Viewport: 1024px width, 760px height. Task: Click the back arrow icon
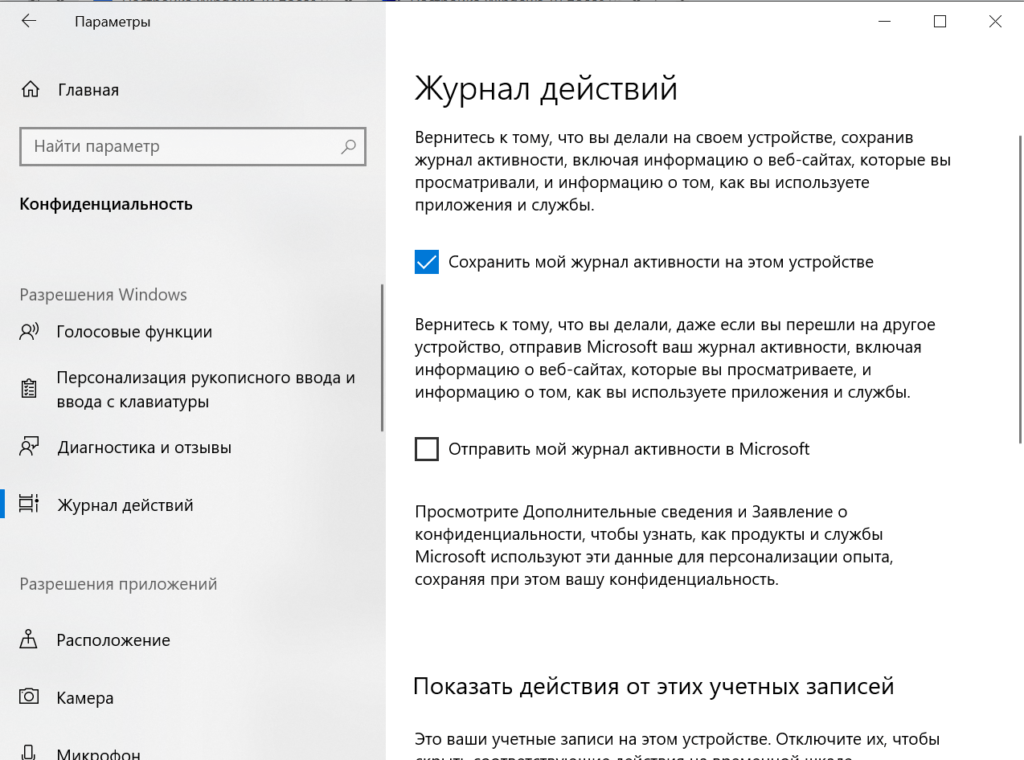[x=29, y=22]
